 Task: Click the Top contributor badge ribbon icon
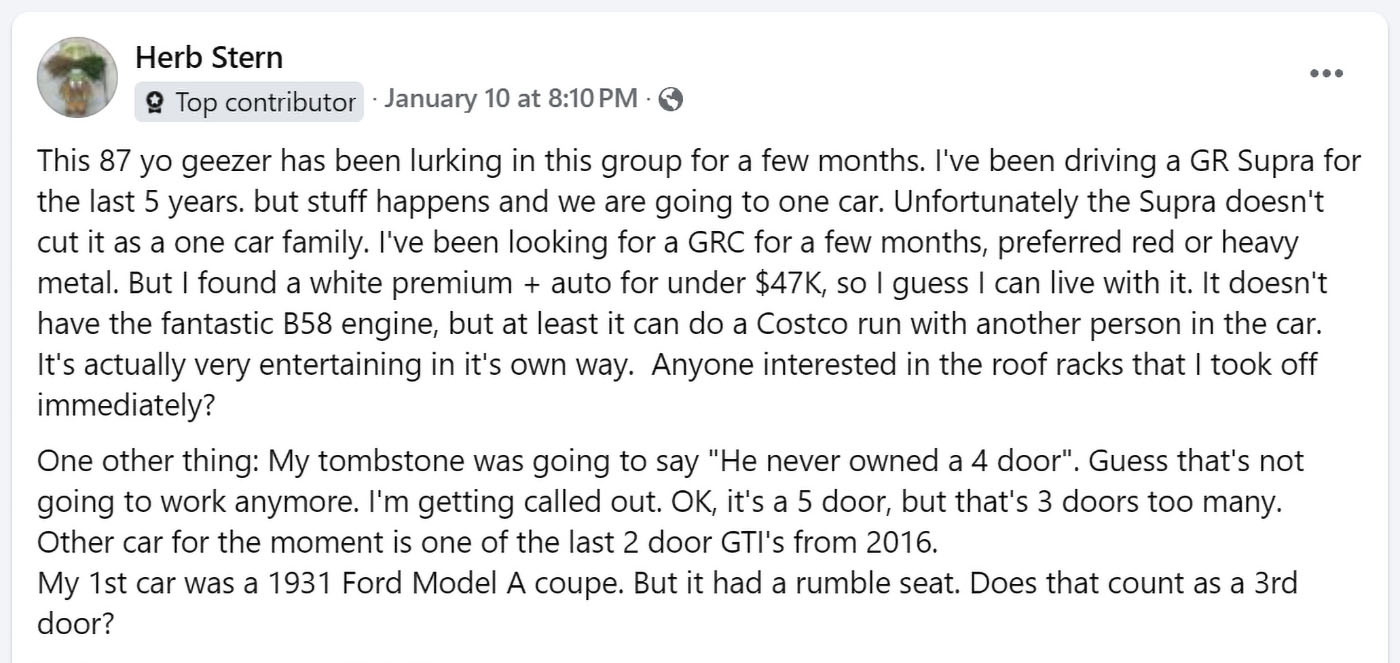(155, 102)
